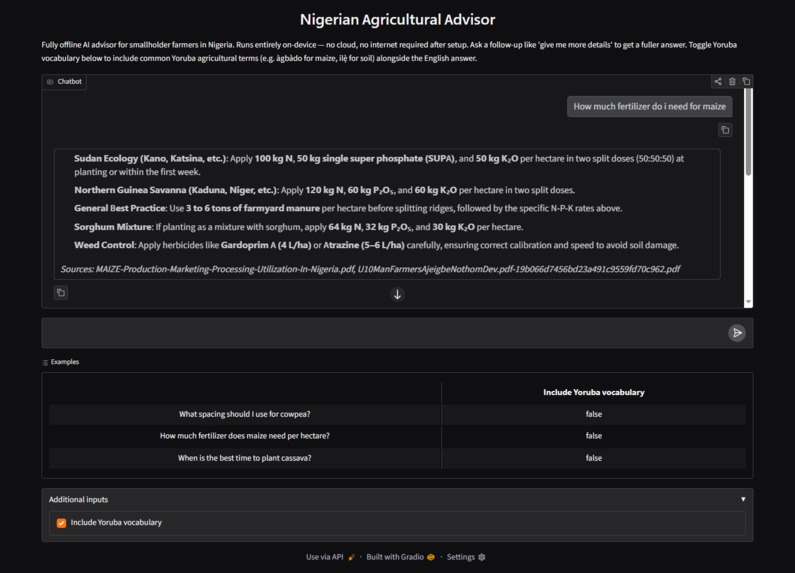
Task: Send the message with the arrow button
Action: (x=737, y=333)
